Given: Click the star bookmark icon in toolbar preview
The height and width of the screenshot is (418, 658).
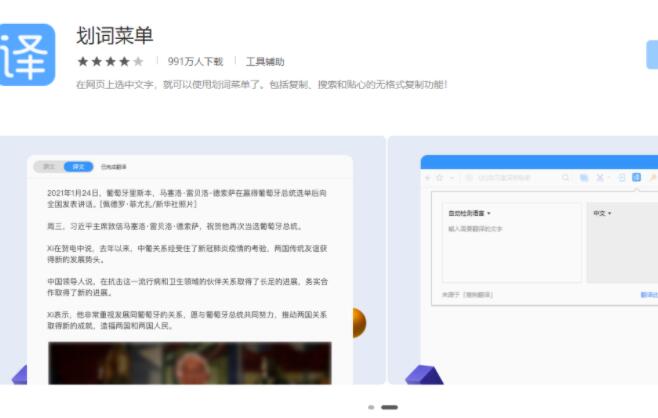Looking at the screenshot, I should [439, 178].
